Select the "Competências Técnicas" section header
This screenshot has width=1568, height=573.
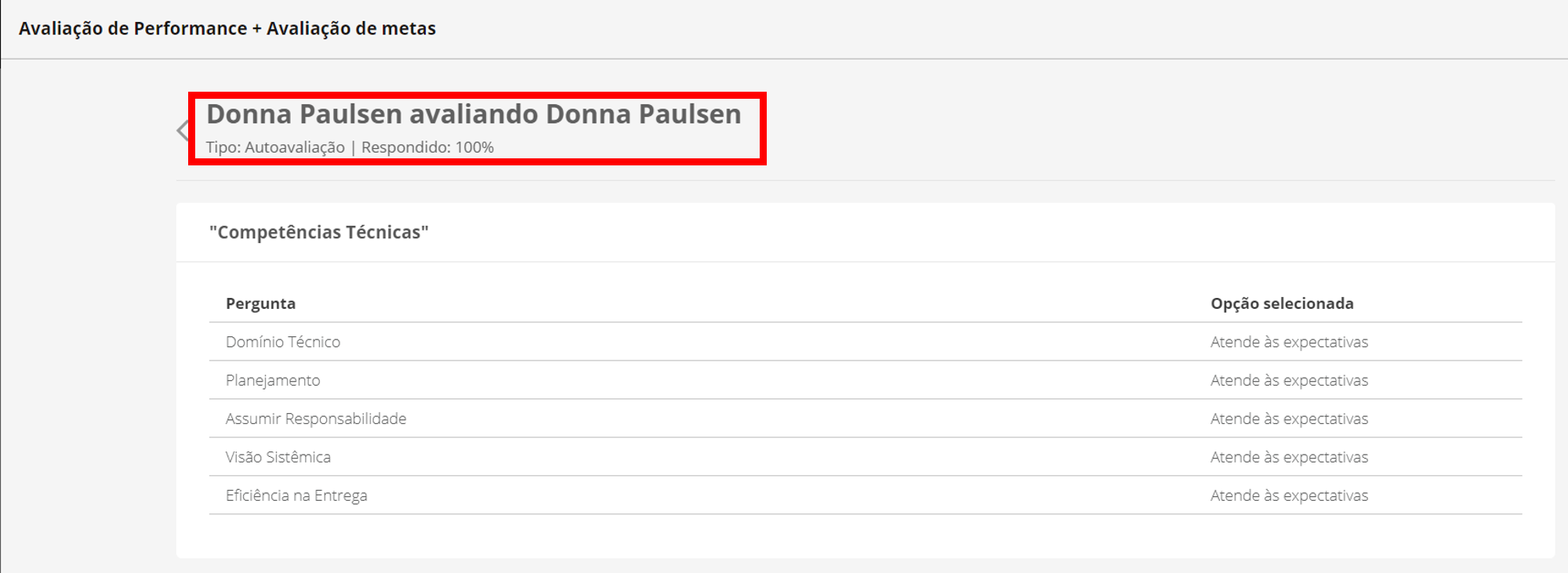click(x=319, y=233)
